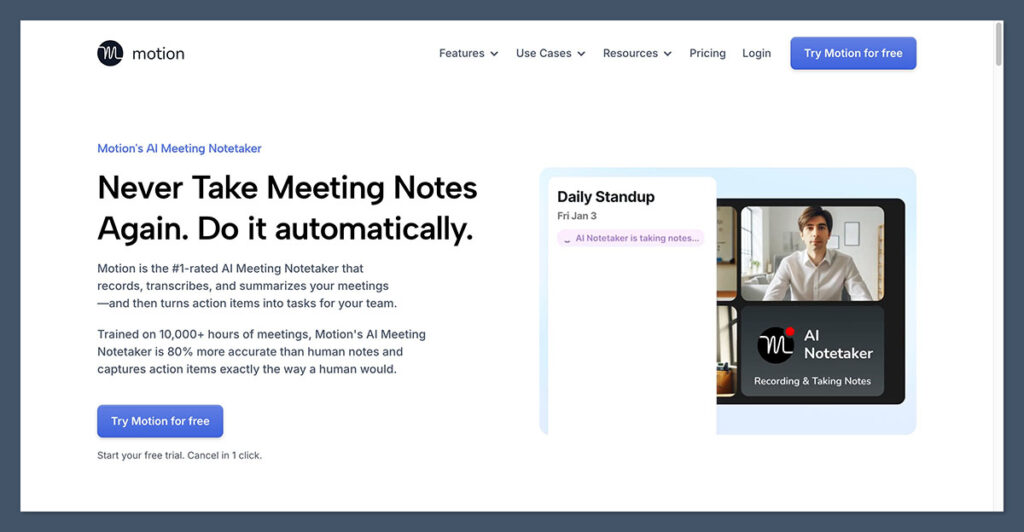
Task: Click the "AI Notetaker is taking notes..." badge
Action: coord(631,238)
